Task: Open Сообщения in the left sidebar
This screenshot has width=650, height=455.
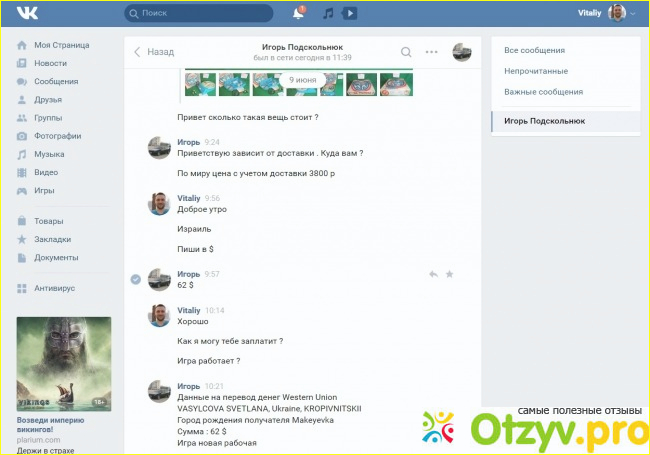Action: pos(56,81)
